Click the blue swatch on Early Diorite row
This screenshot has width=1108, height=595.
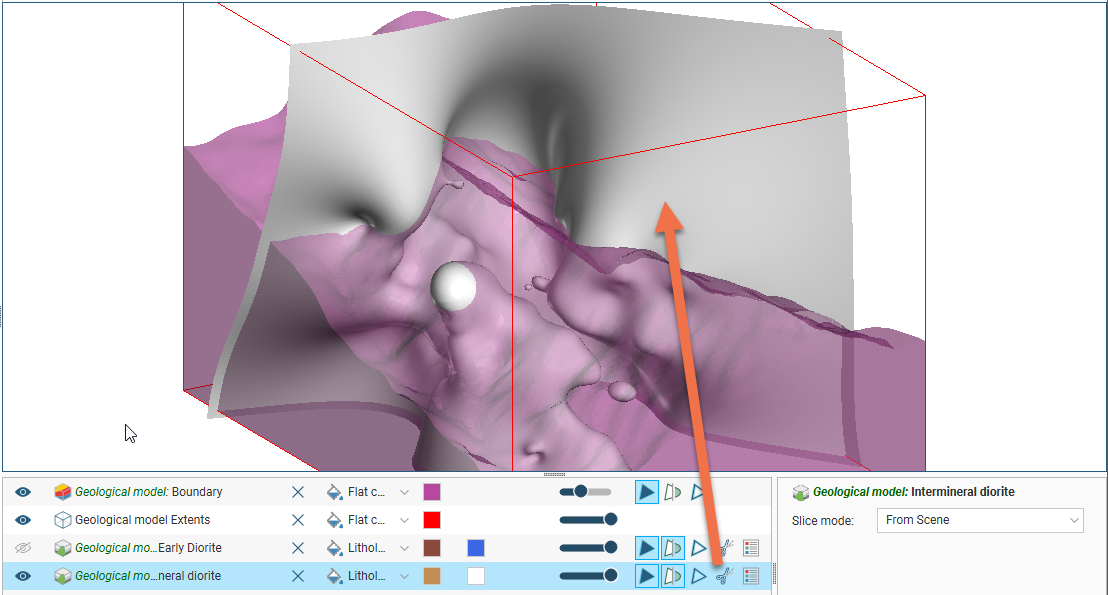[x=476, y=548]
